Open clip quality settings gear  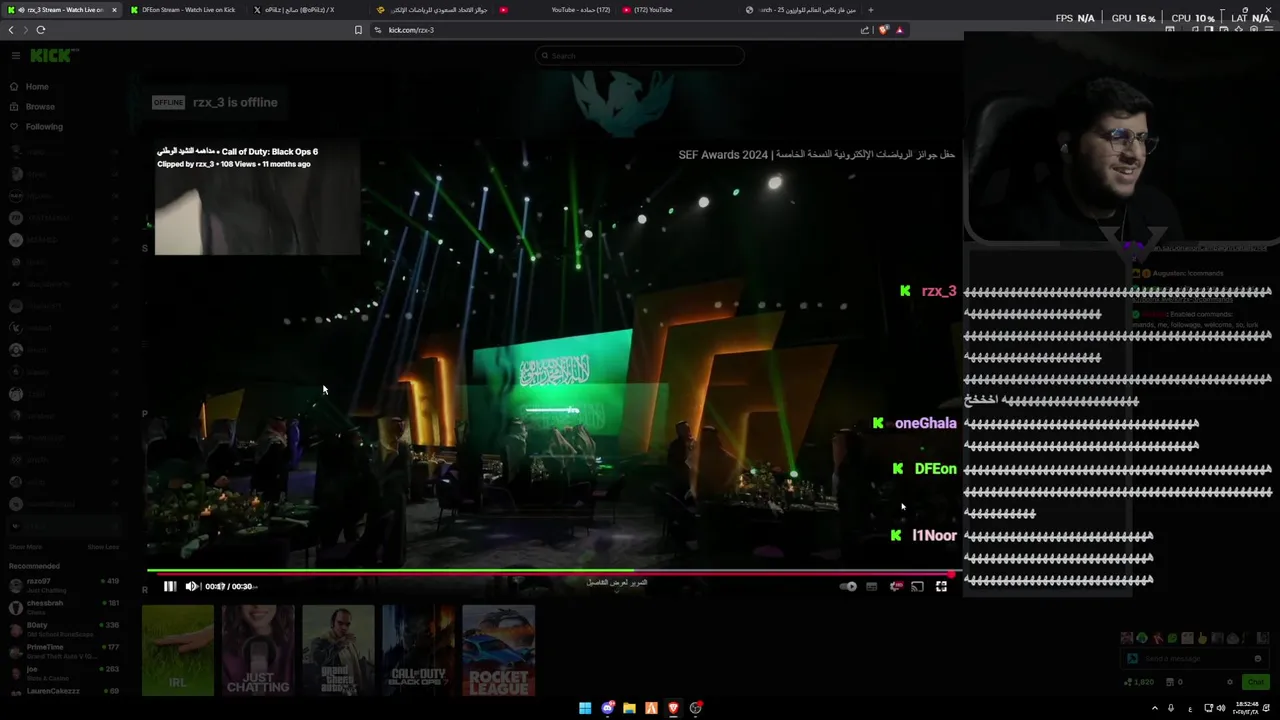tap(895, 587)
